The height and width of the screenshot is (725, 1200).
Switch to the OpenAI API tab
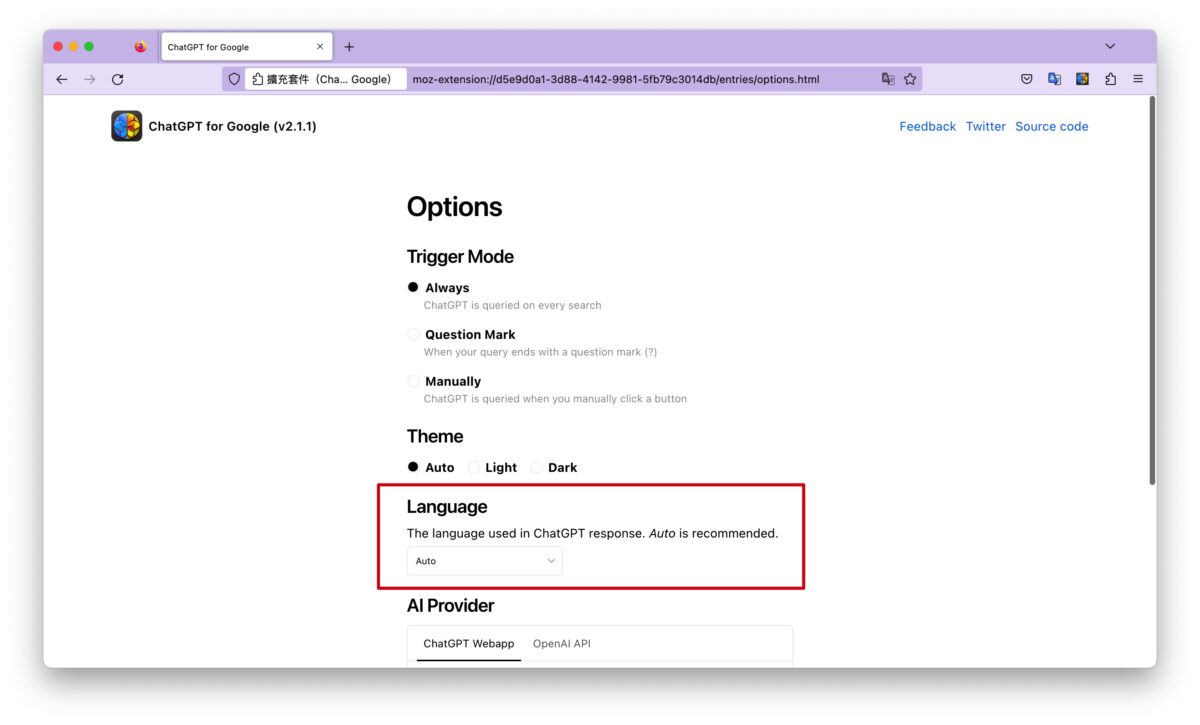[x=562, y=644]
